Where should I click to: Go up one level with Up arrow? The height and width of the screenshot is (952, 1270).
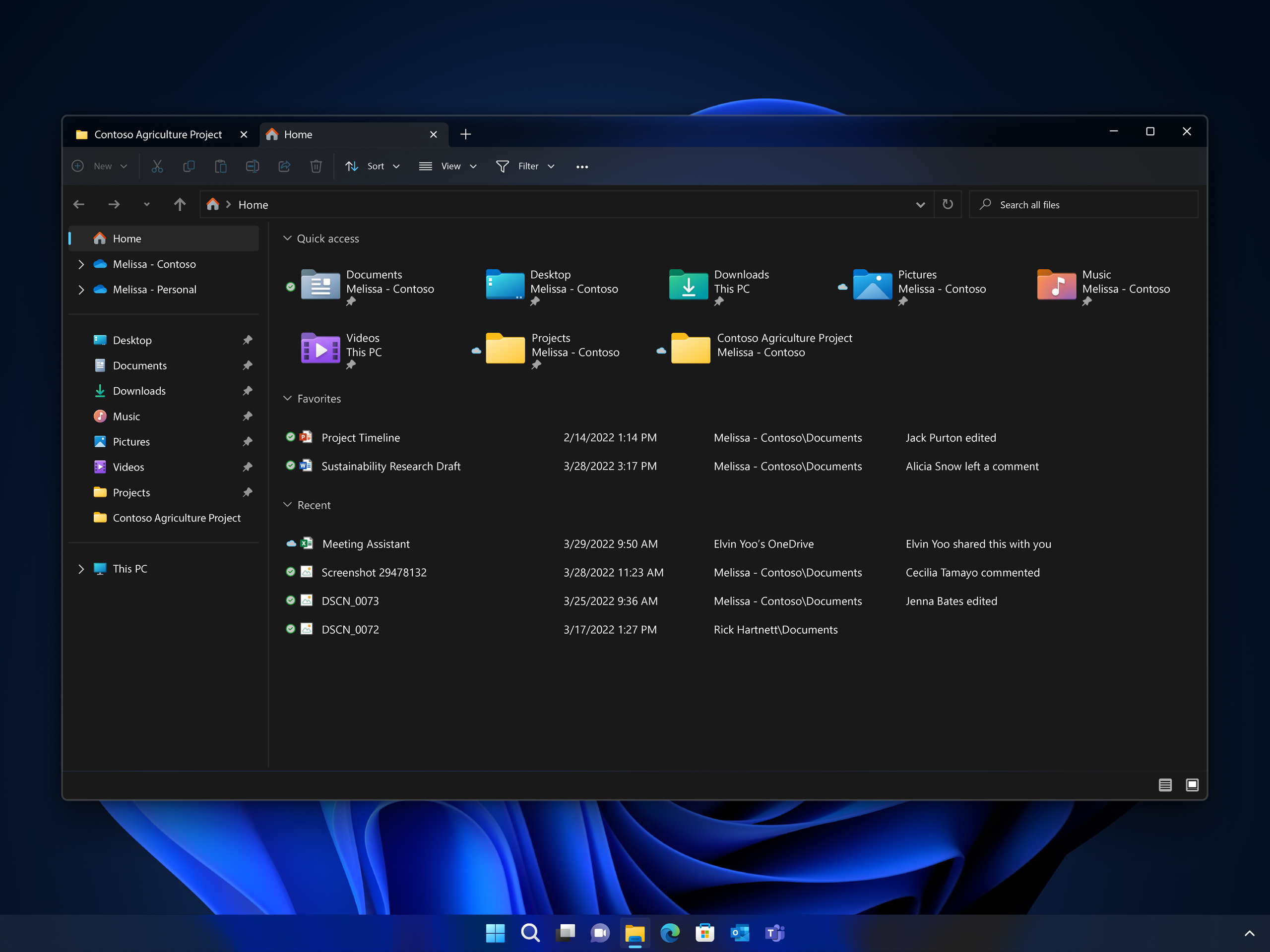point(180,205)
